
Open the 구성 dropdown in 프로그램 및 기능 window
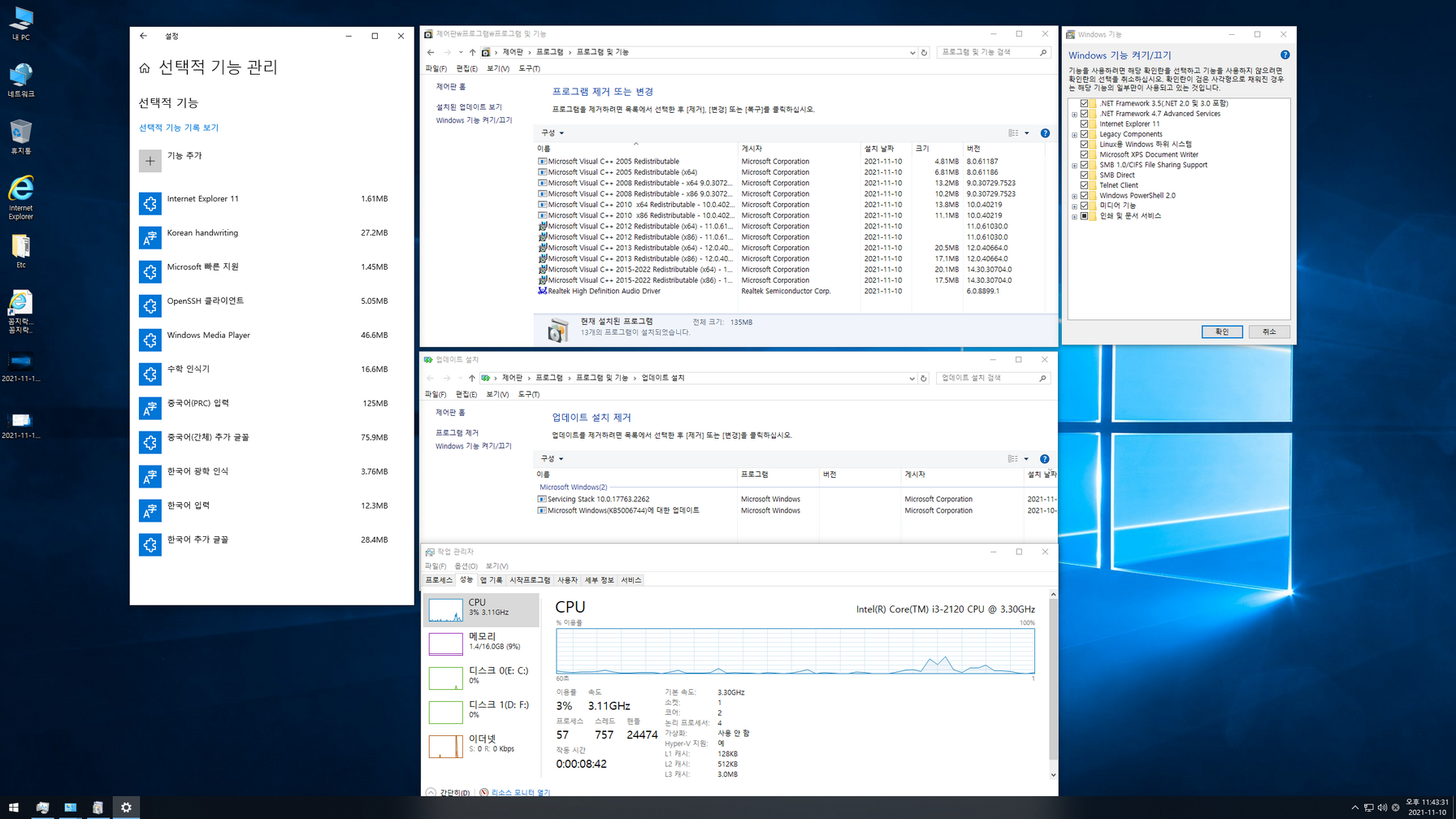[552, 133]
